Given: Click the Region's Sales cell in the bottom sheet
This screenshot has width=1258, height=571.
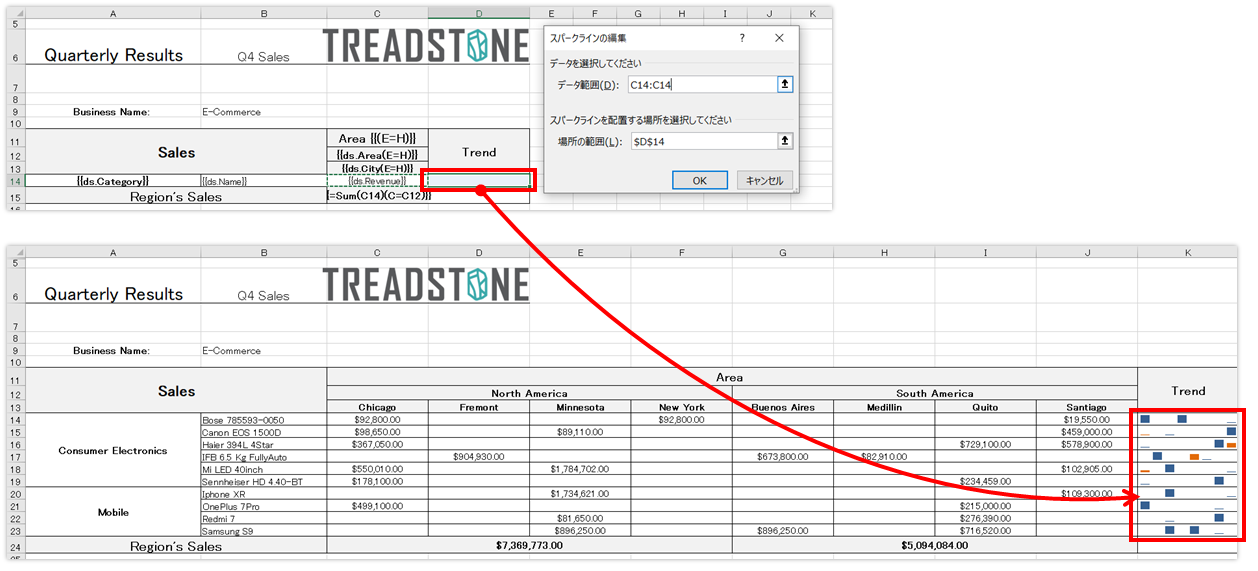Looking at the screenshot, I should pos(176,546).
